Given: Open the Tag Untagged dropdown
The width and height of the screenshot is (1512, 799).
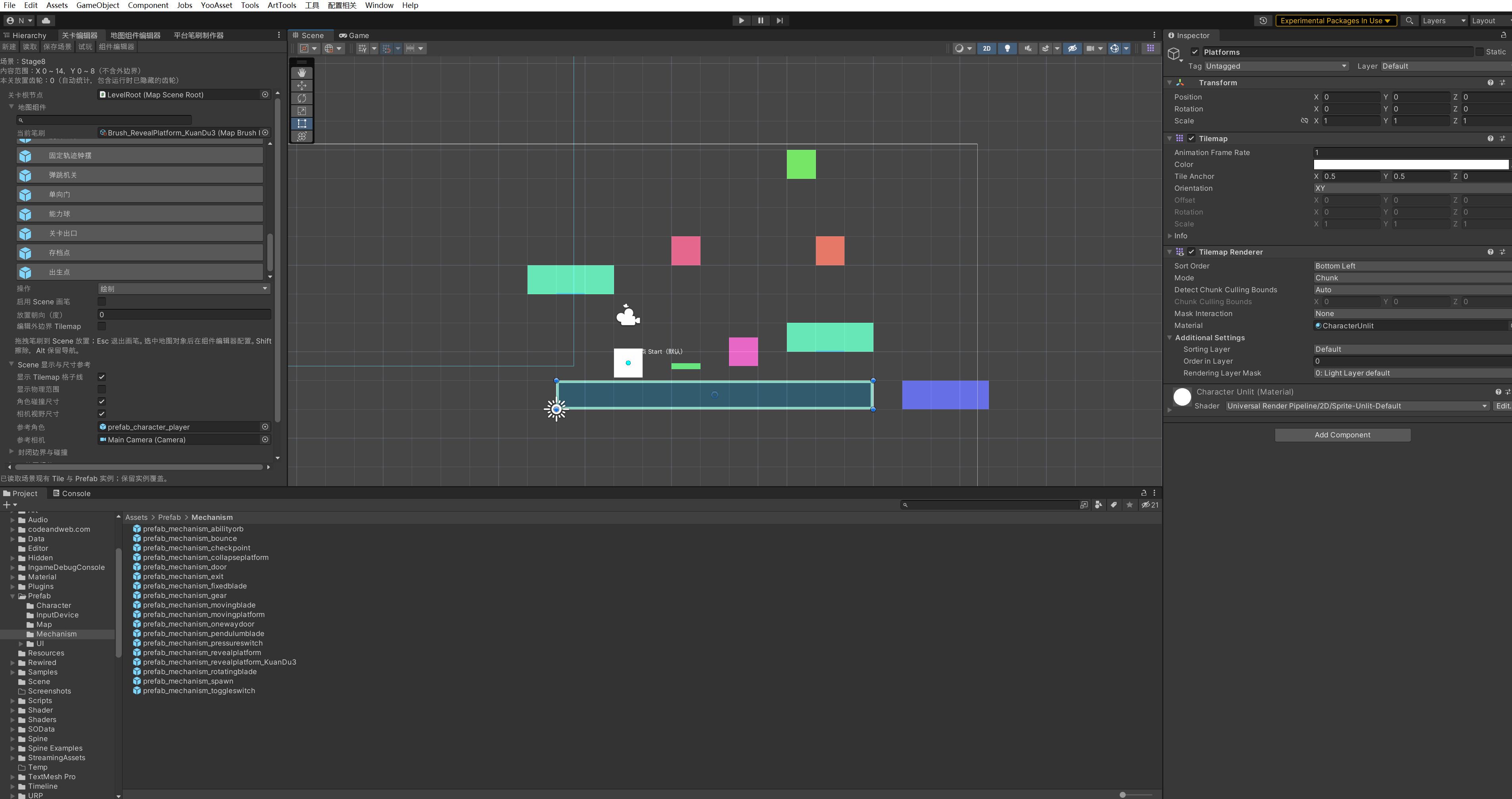Looking at the screenshot, I should coord(1276,66).
